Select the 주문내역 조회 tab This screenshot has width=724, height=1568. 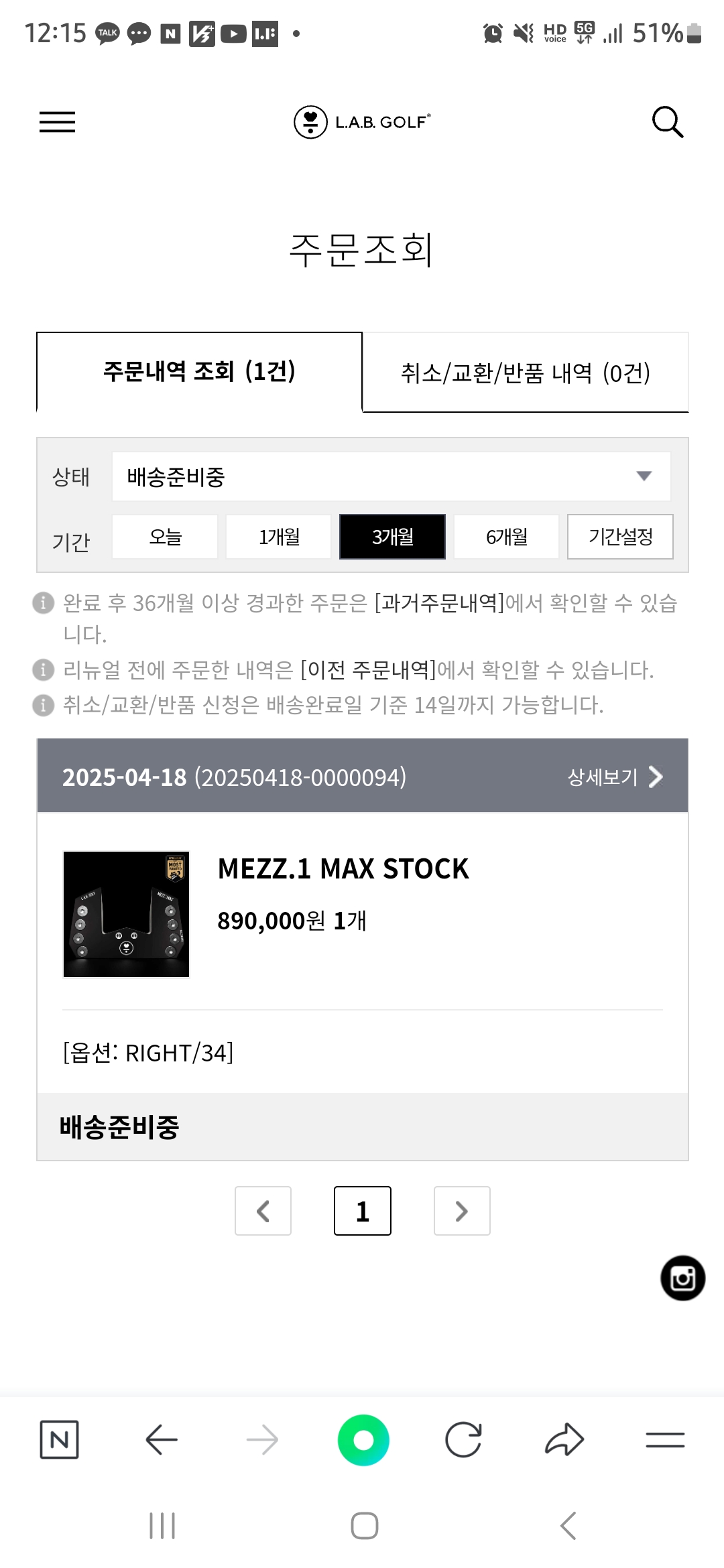[x=199, y=371]
